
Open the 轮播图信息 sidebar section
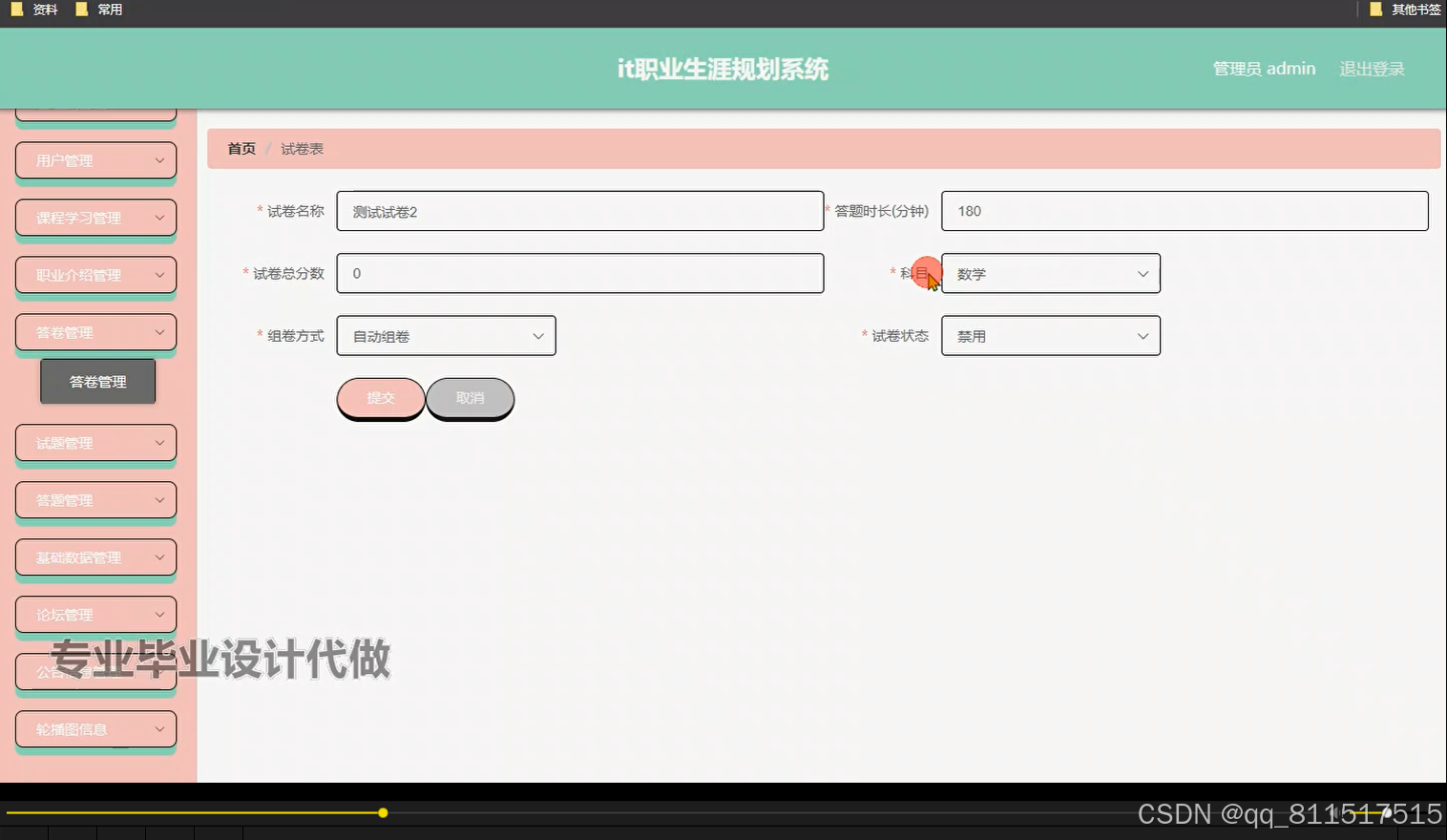tap(94, 728)
